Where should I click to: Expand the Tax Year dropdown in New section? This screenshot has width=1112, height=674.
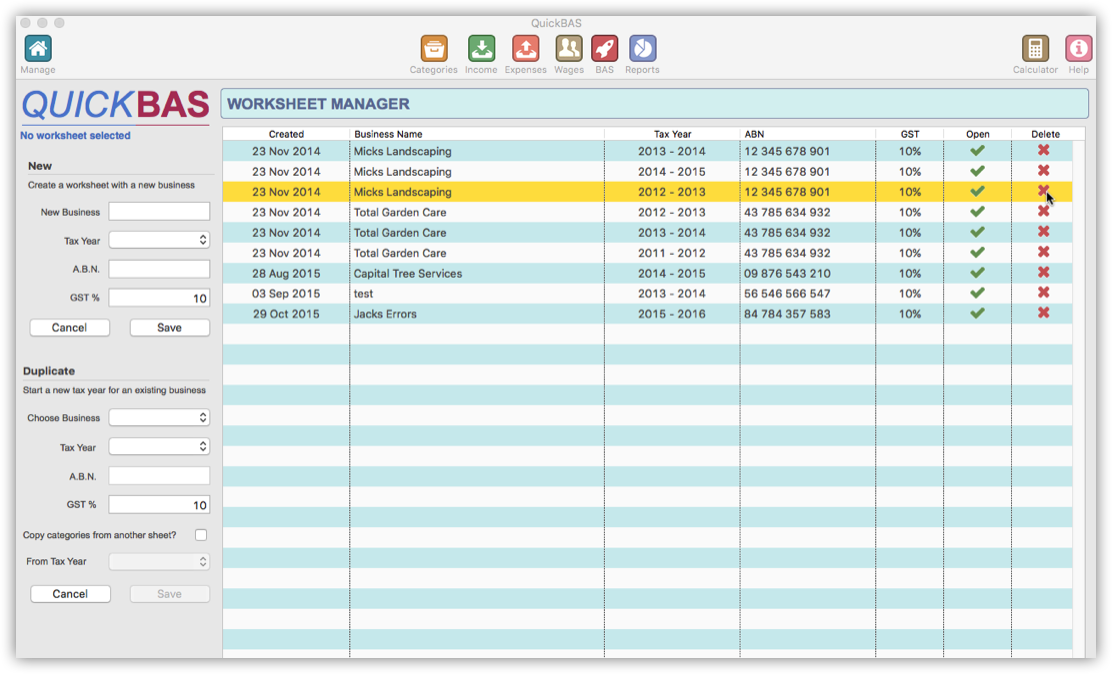(x=159, y=239)
